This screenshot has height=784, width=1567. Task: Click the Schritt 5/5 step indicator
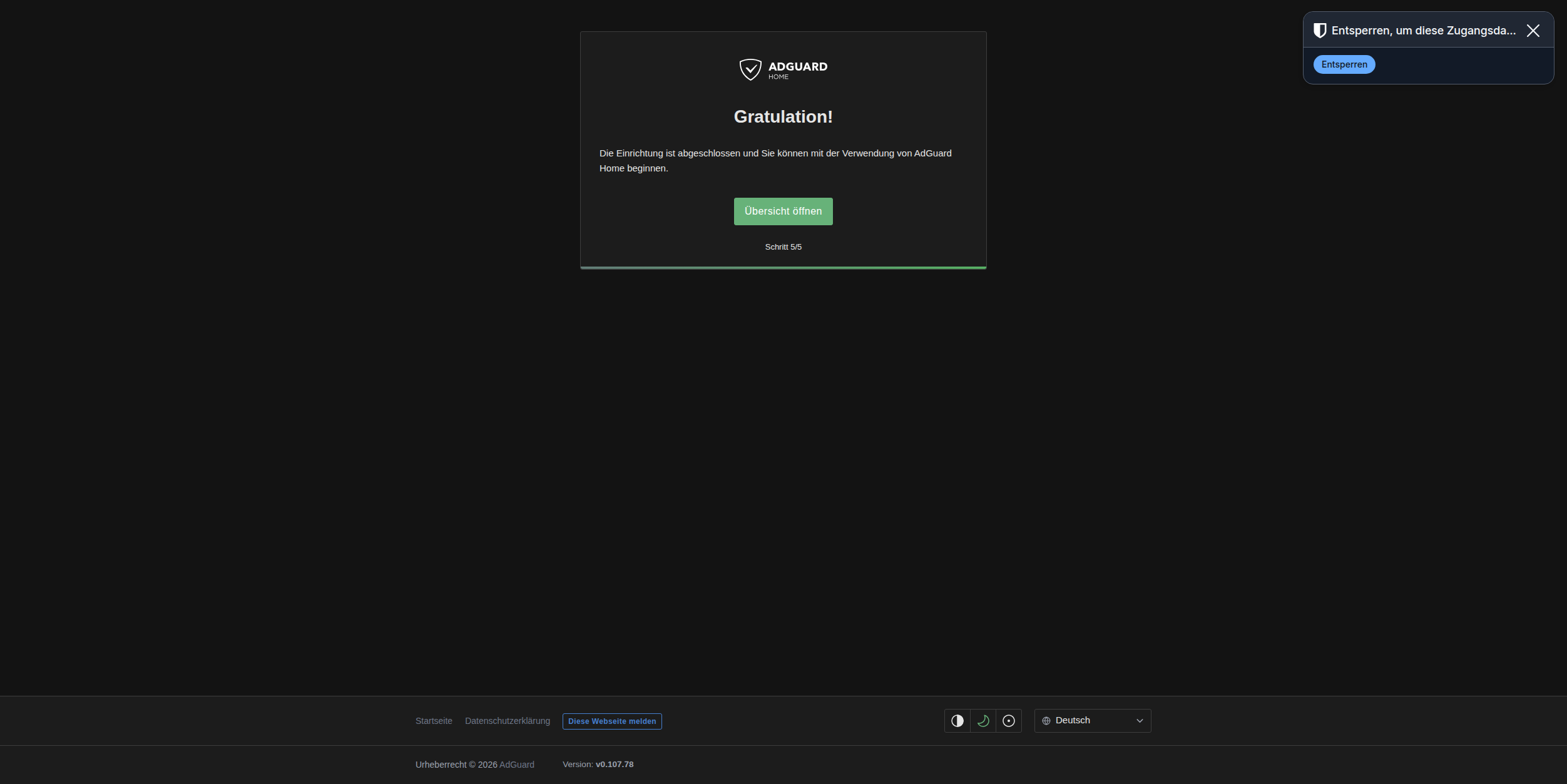click(x=783, y=247)
